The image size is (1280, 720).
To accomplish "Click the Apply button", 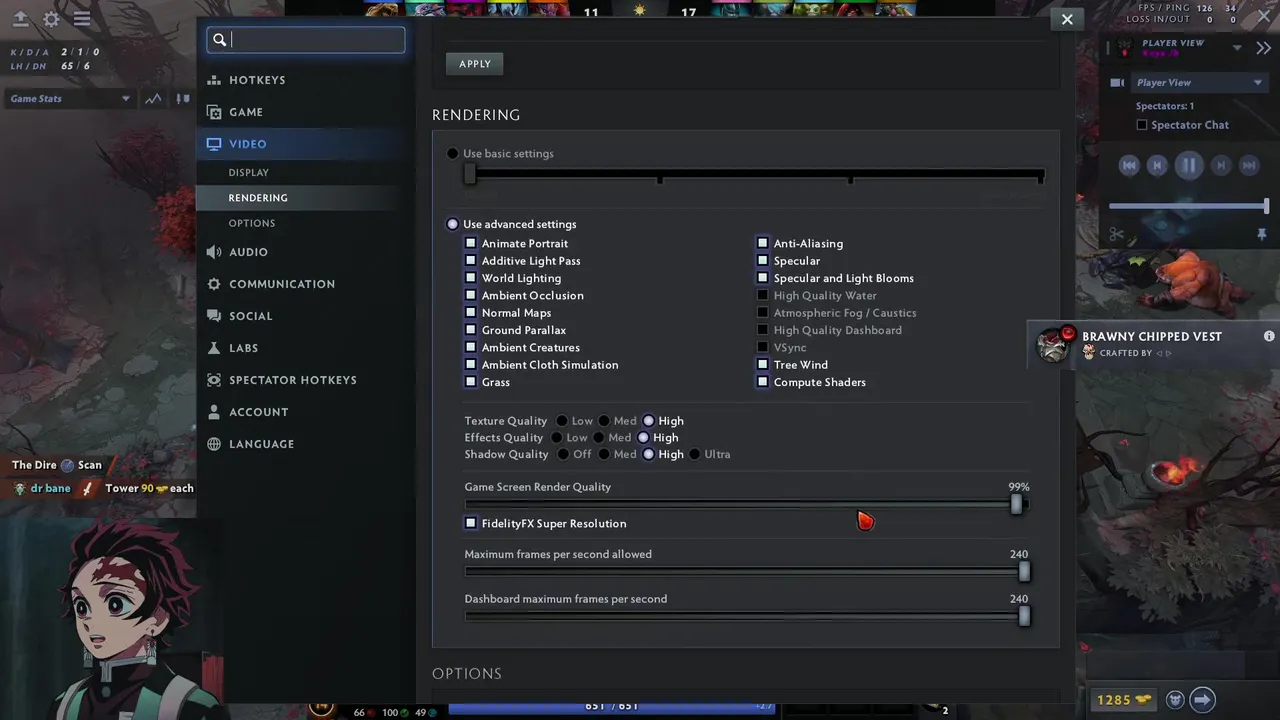I will pos(475,64).
